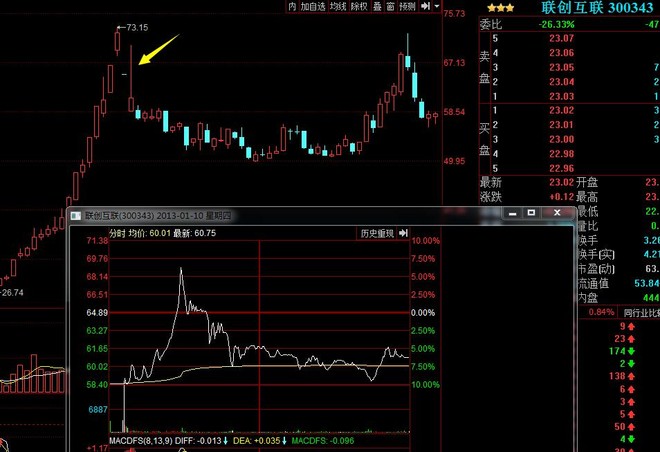Click the popup 最新 60.75 readout
The height and width of the screenshot is (452, 660).
[x=194, y=233]
